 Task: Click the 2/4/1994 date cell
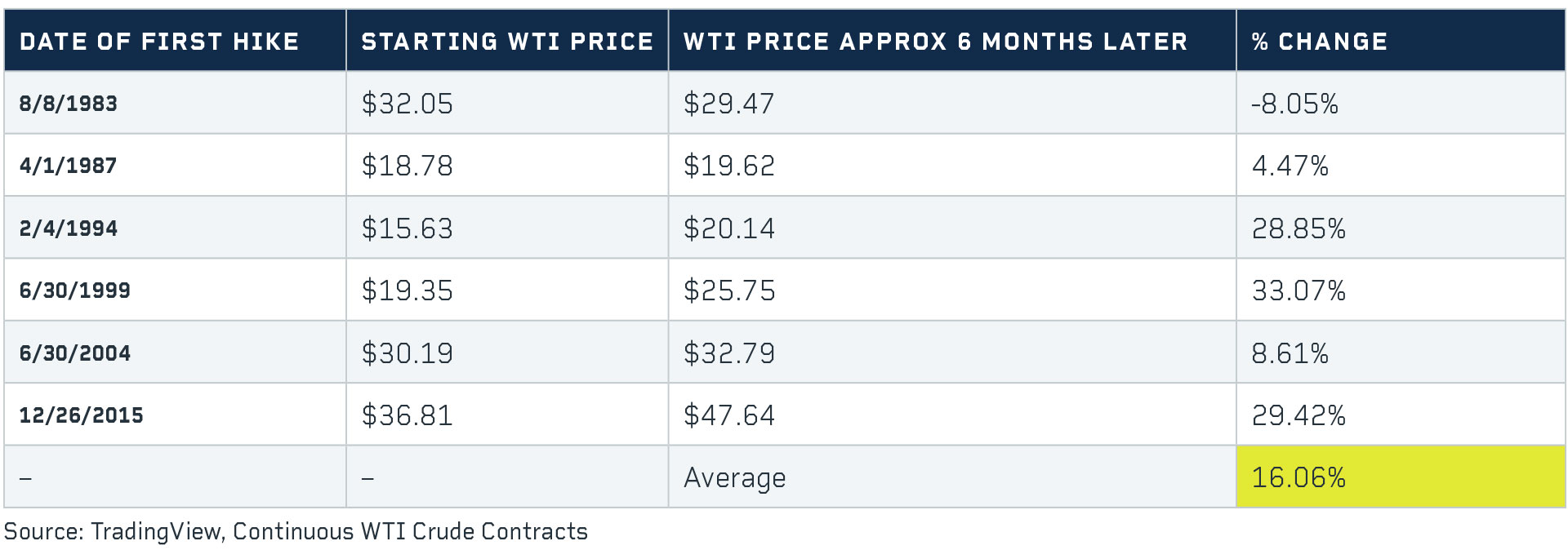pos(69,228)
